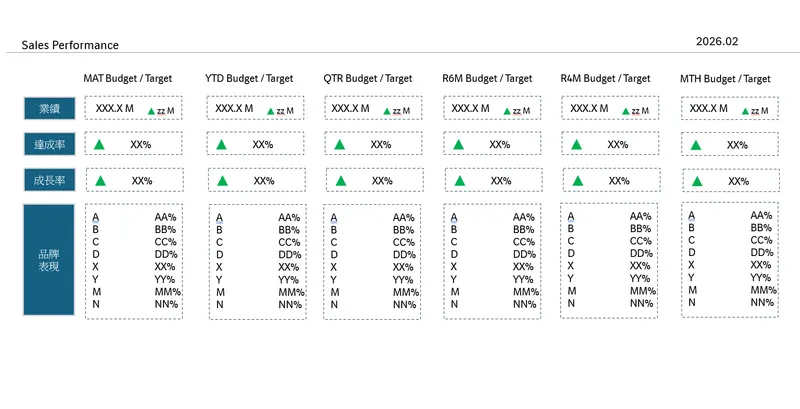Select the 成長率 row label
Viewport: 800px width, 409px height.
(50, 181)
